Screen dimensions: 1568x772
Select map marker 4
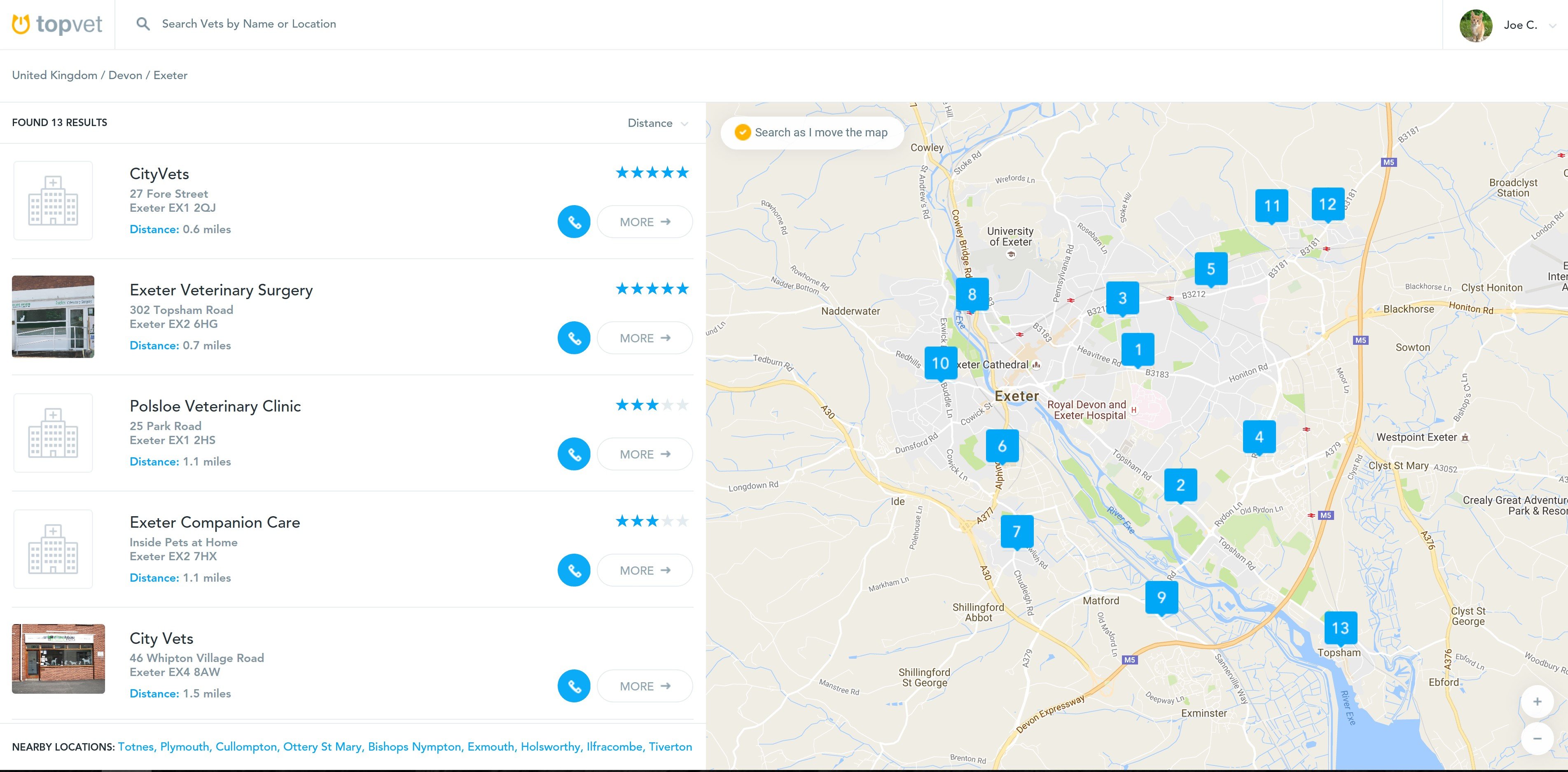(x=1259, y=437)
